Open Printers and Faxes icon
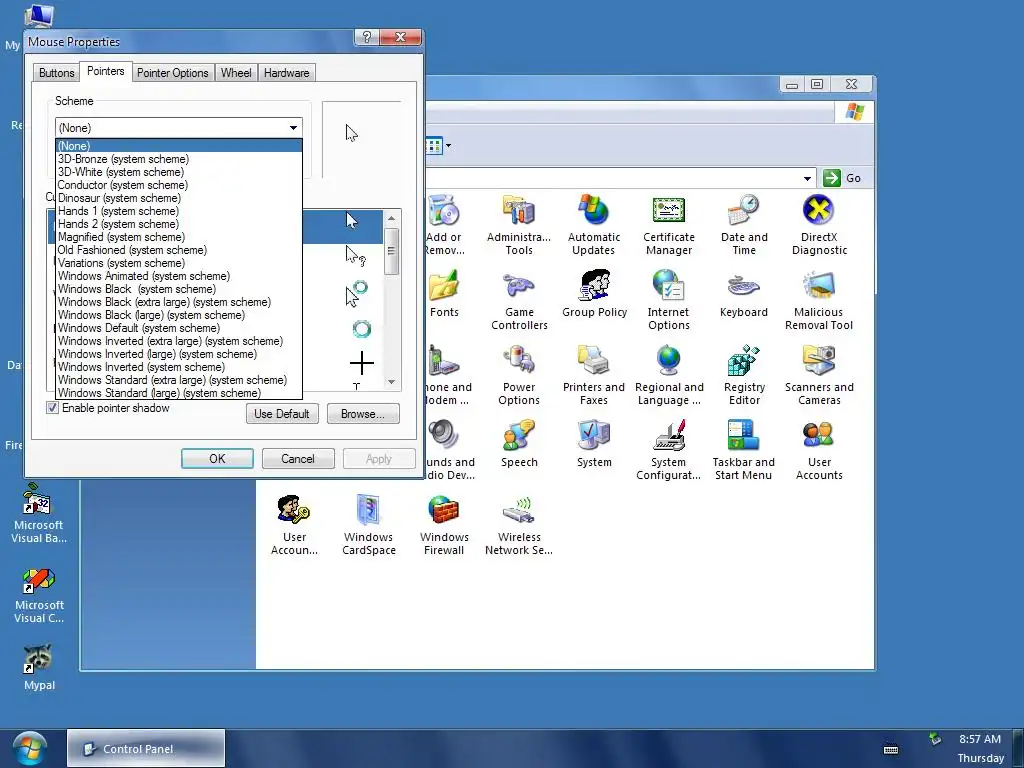This screenshot has height=768, width=1024. click(x=594, y=375)
